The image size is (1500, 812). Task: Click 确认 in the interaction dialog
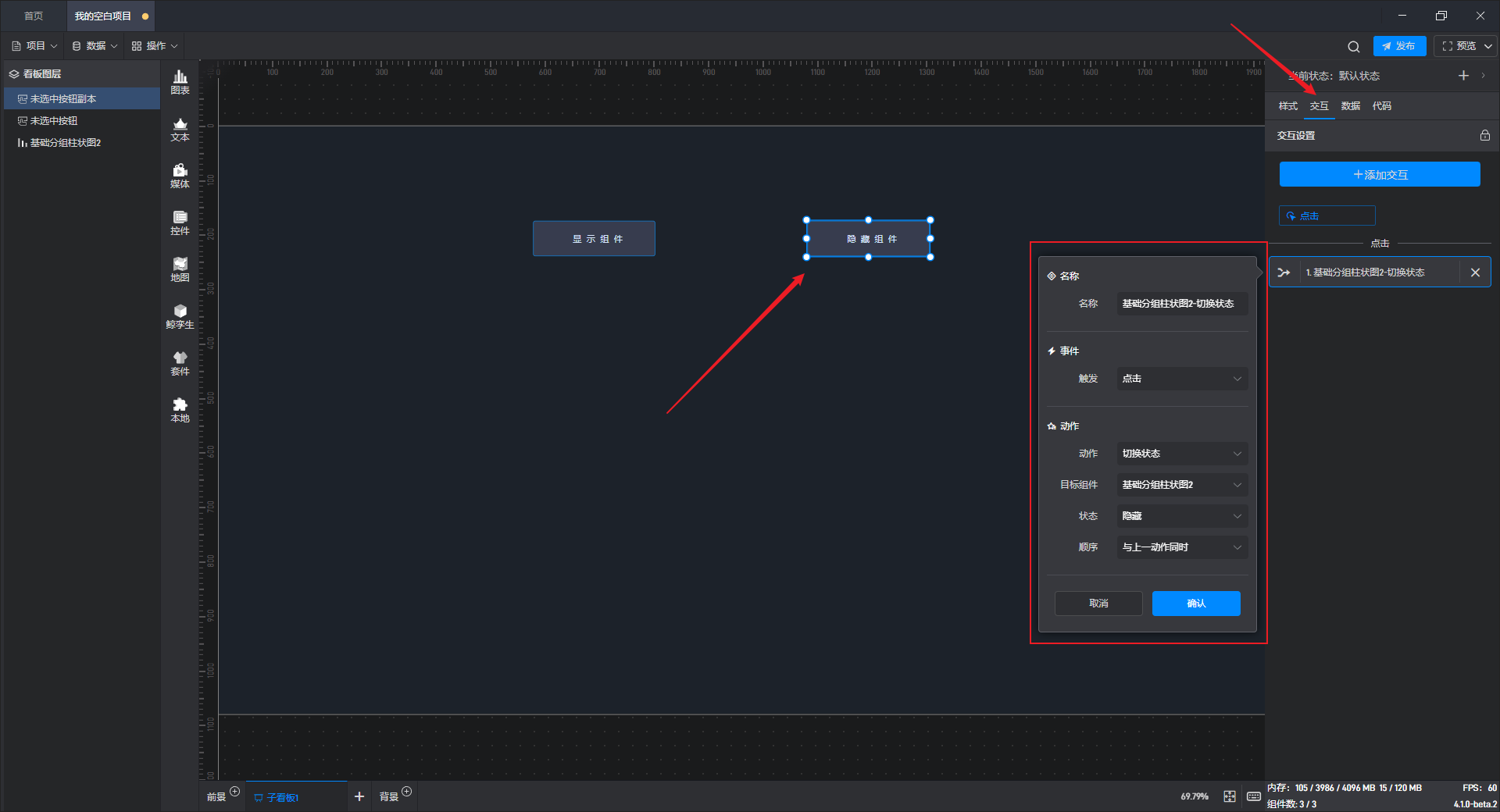(x=1196, y=604)
